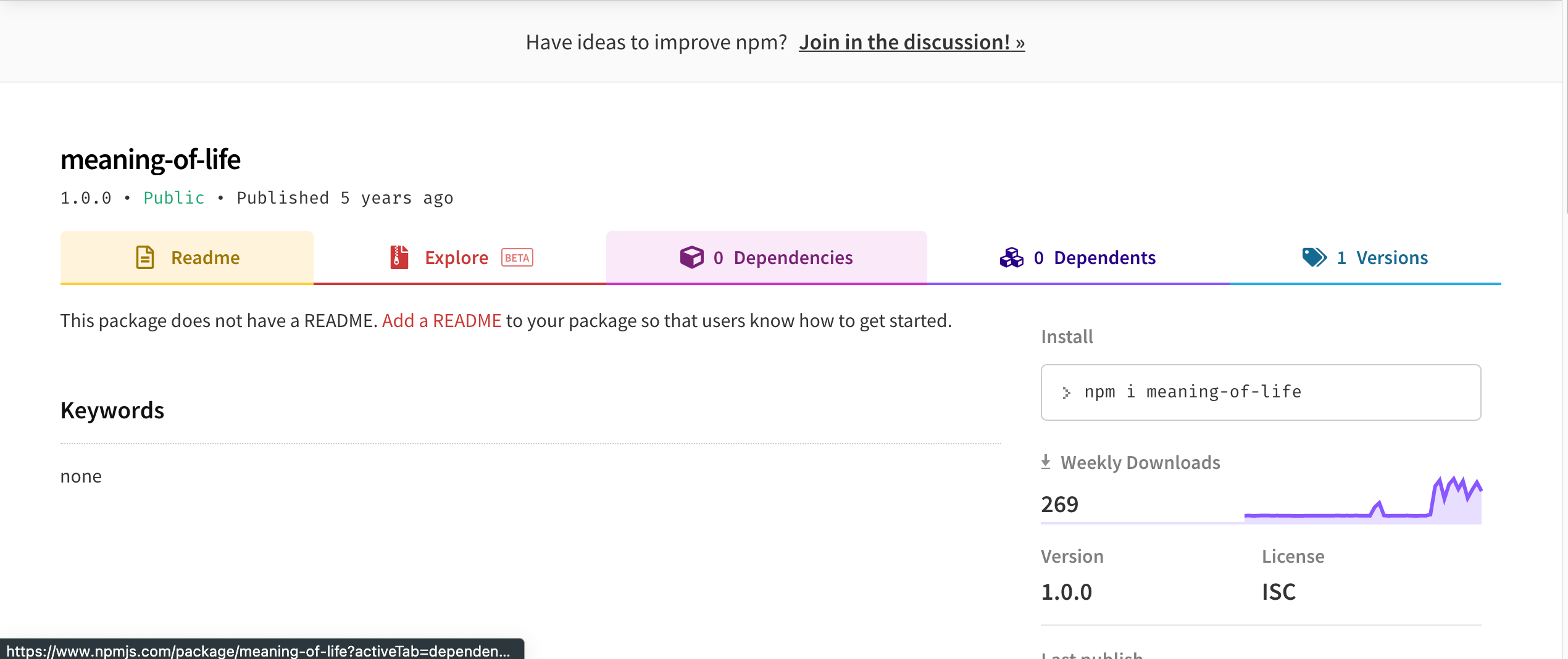1568x659 pixels.
Task: Click the Weekly Downloads arrow icon
Action: point(1046,462)
